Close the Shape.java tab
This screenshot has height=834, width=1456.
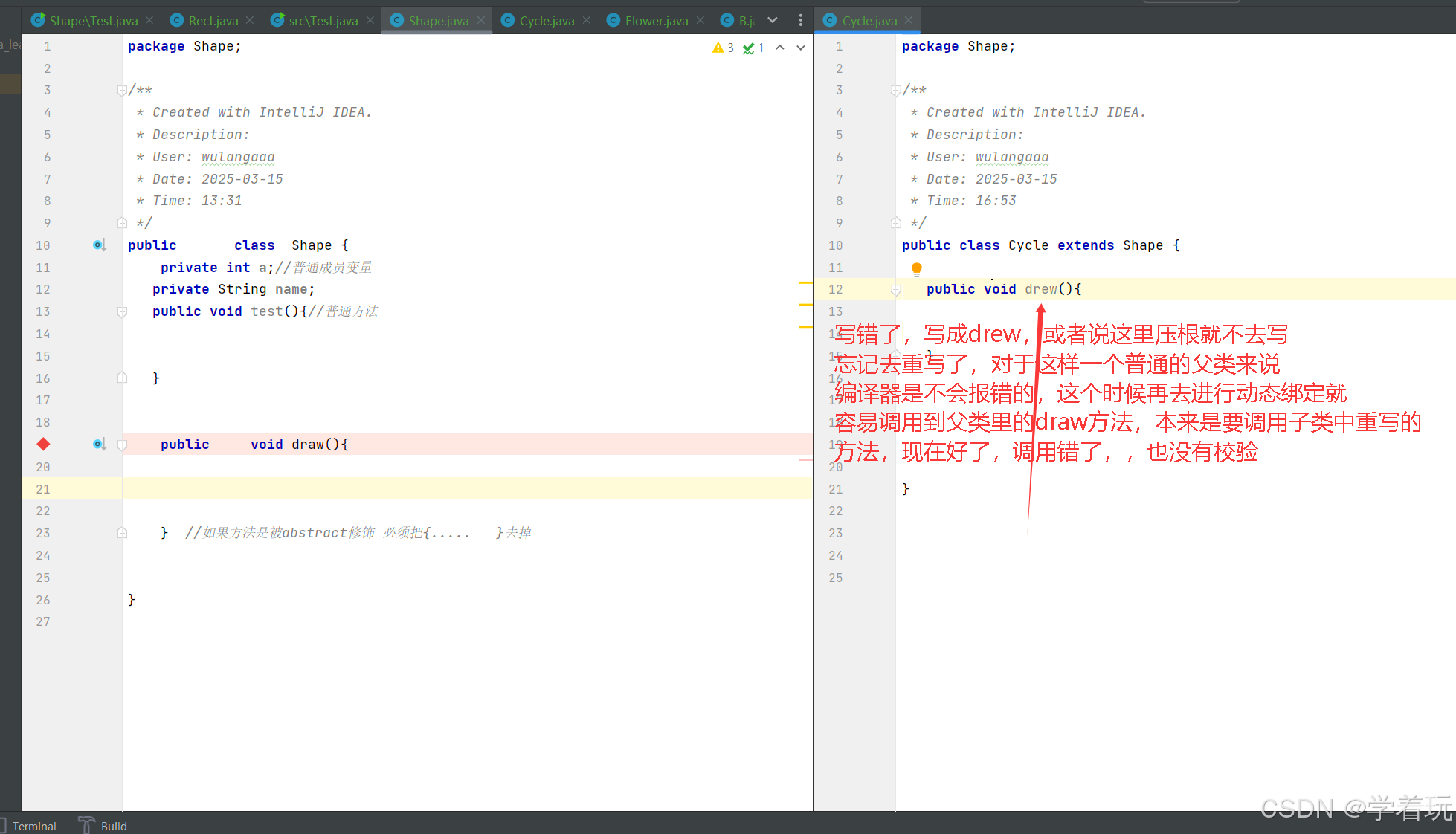(x=481, y=20)
